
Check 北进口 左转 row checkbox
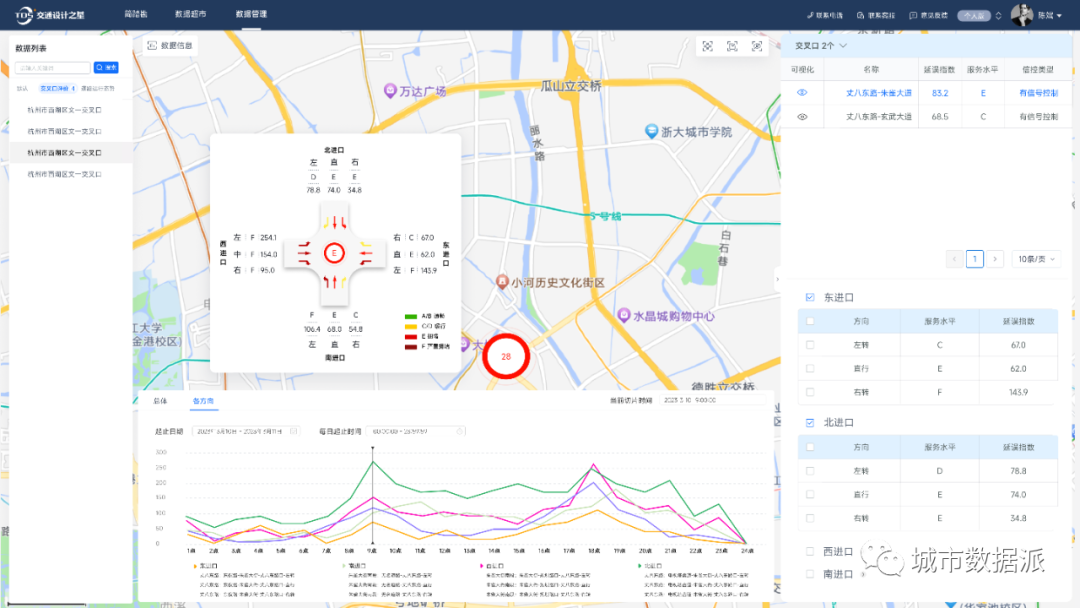pyautogui.click(x=810, y=471)
